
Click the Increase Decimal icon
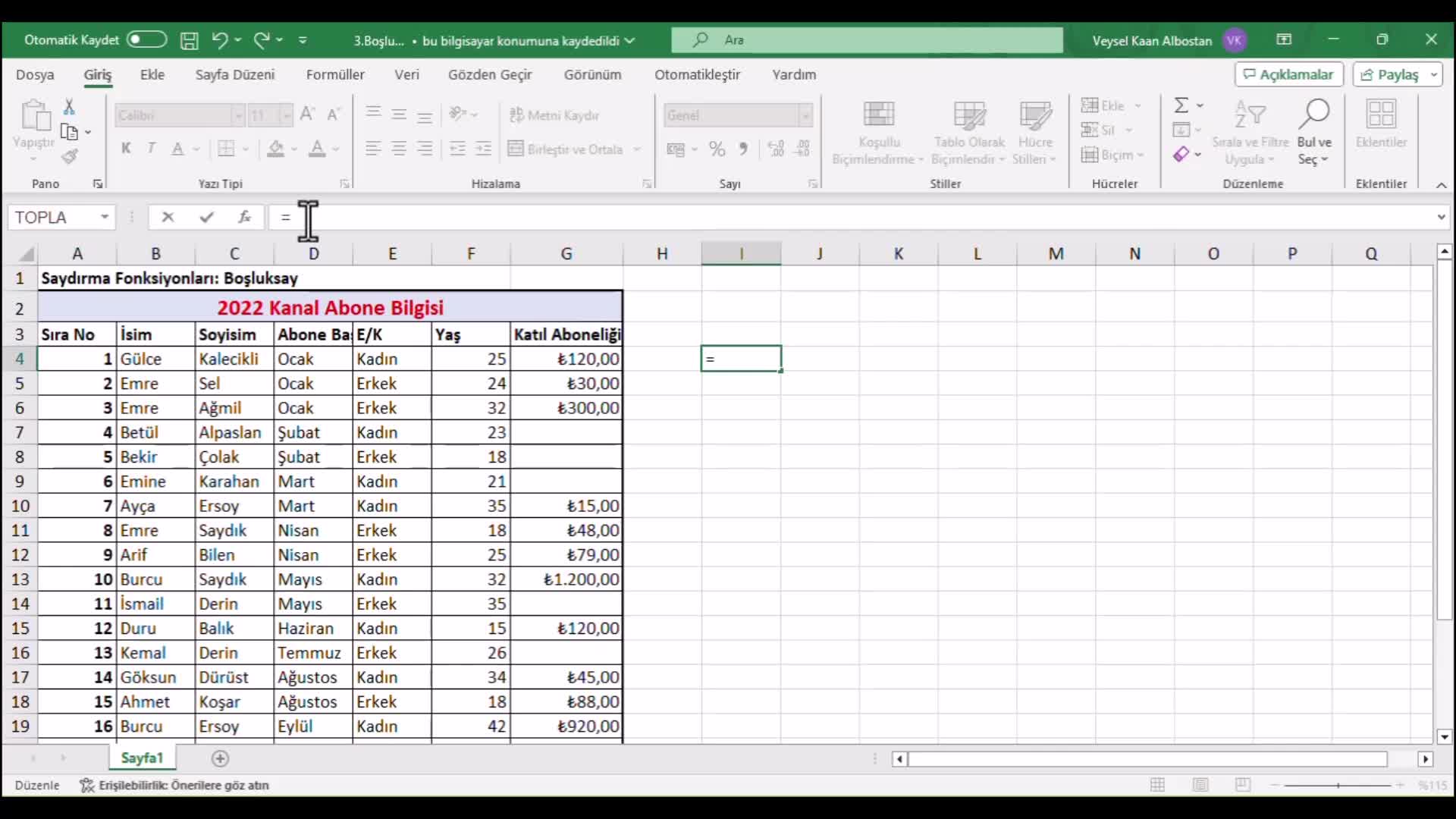pyautogui.click(x=776, y=149)
